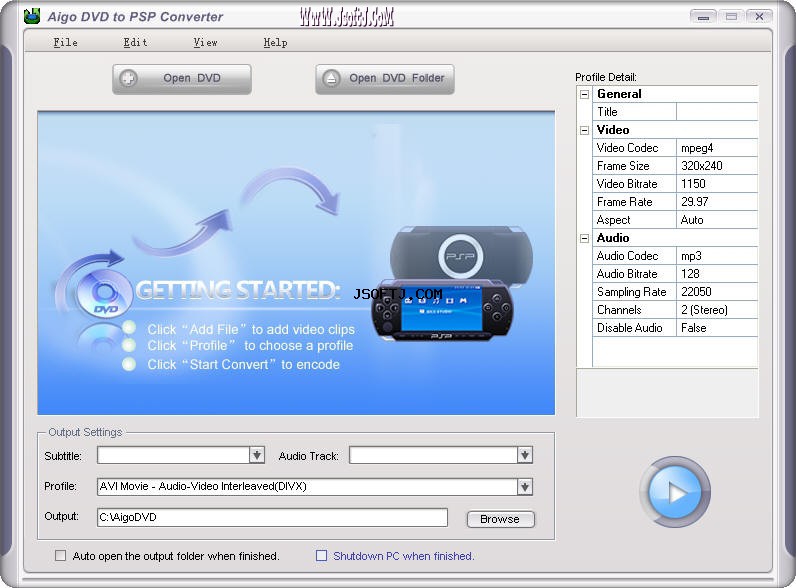This screenshot has height=588, width=796.
Task: Click the Browse button
Action: (x=500, y=519)
